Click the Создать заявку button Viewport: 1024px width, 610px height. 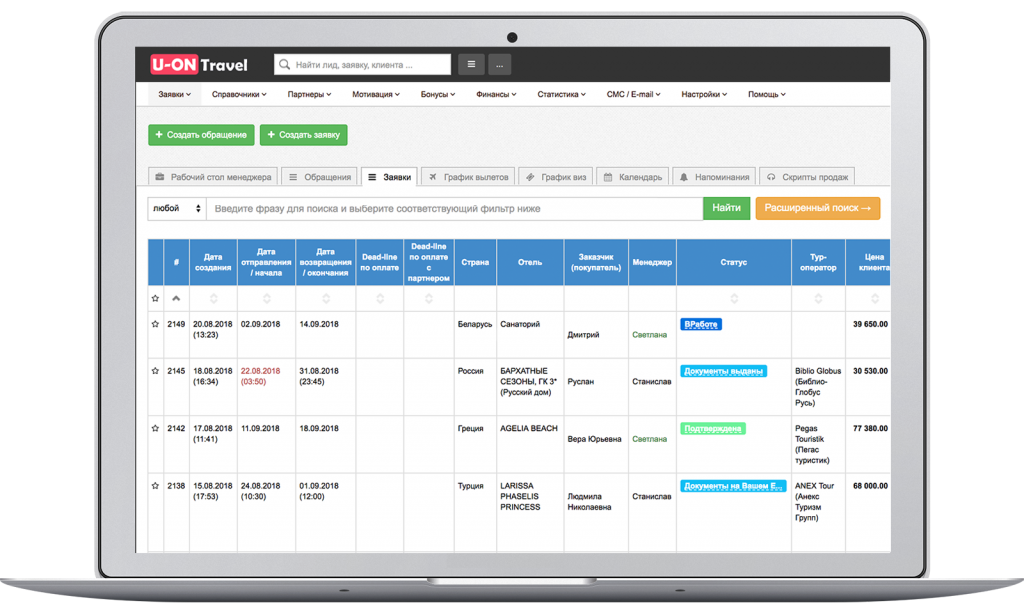(x=304, y=135)
